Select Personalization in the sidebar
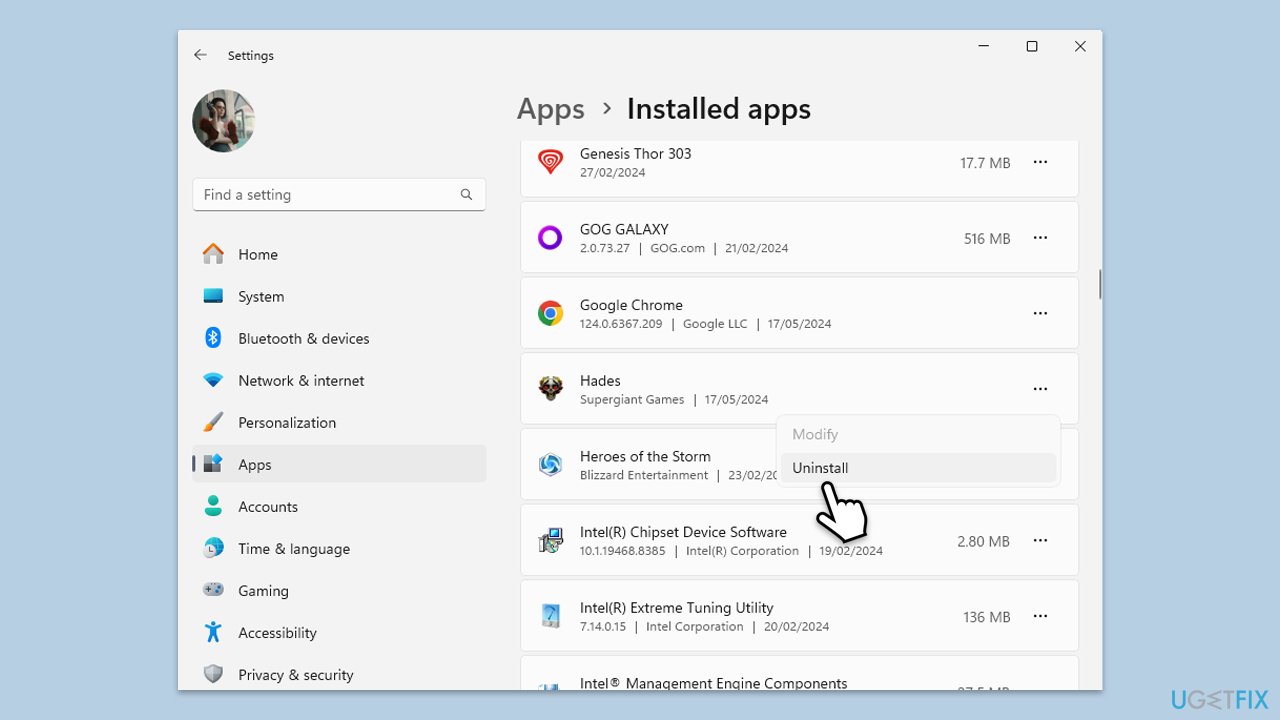This screenshot has height=720, width=1280. coord(286,423)
